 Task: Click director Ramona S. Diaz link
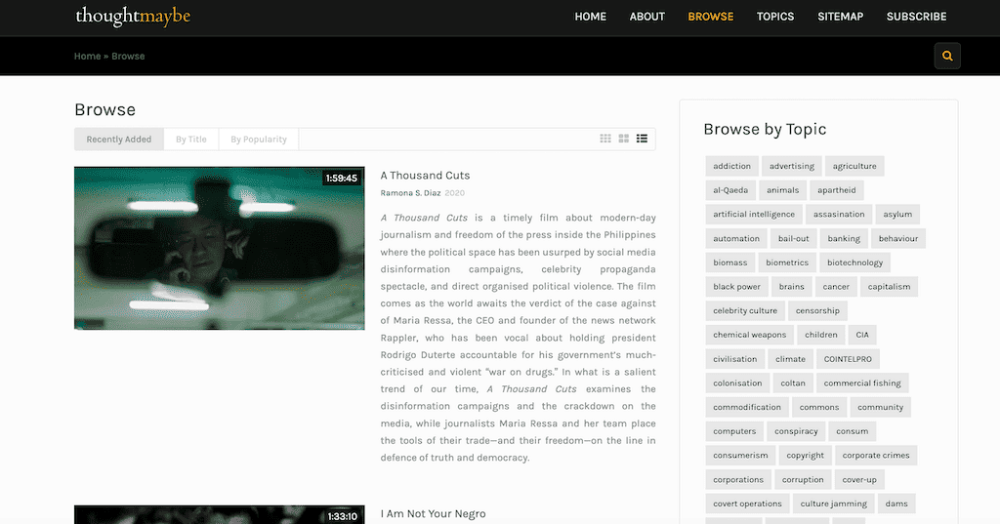(410, 193)
